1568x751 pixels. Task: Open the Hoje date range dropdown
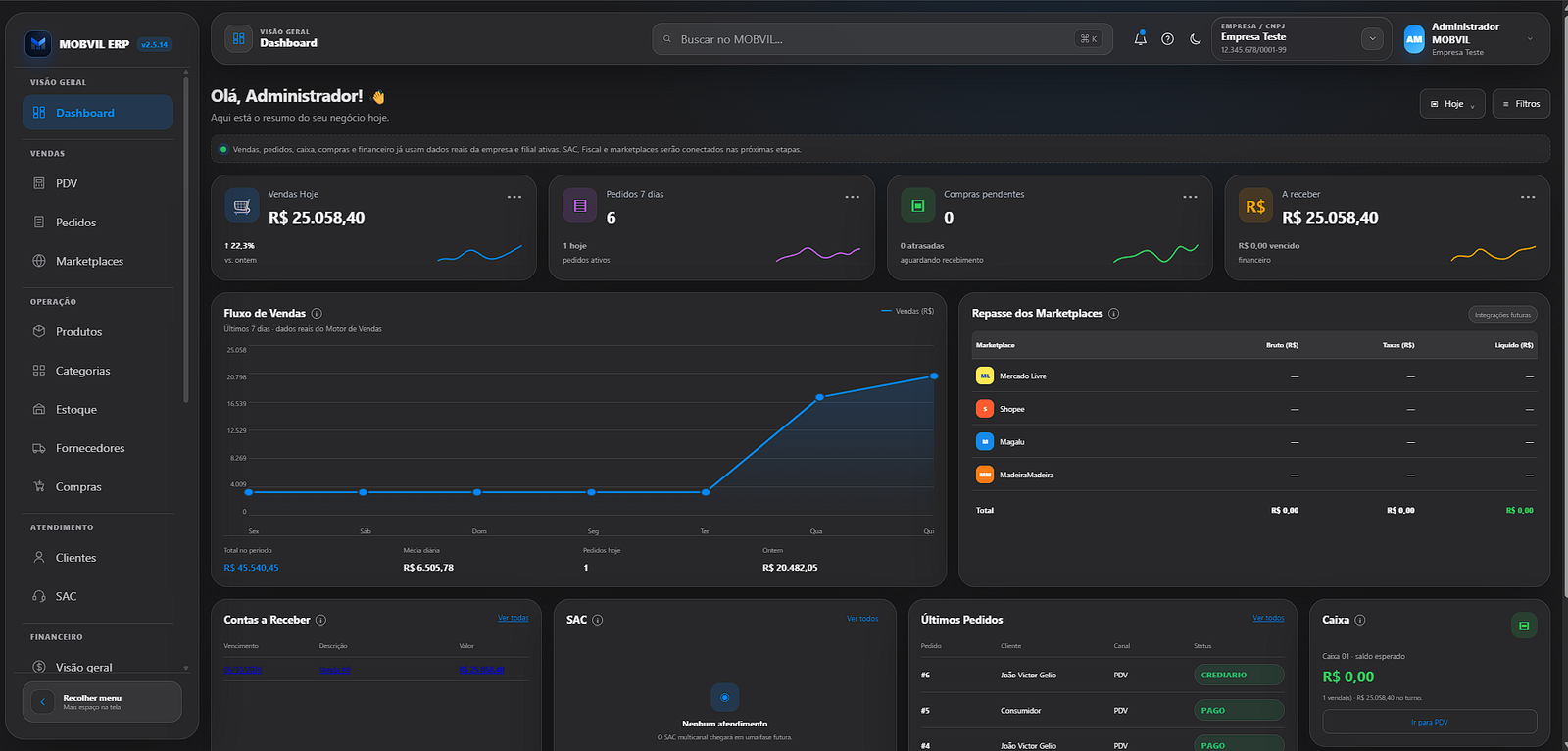pyautogui.click(x=1452, y=104)
